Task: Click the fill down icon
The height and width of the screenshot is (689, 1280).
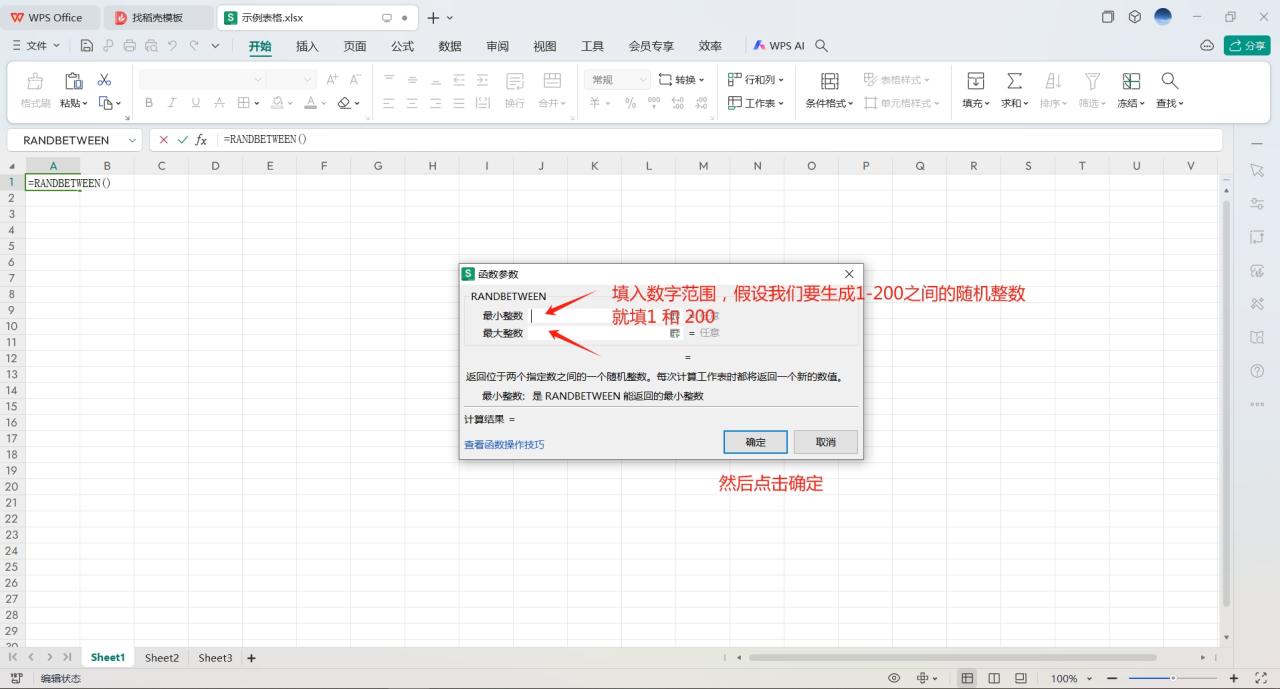Action: 976,81
